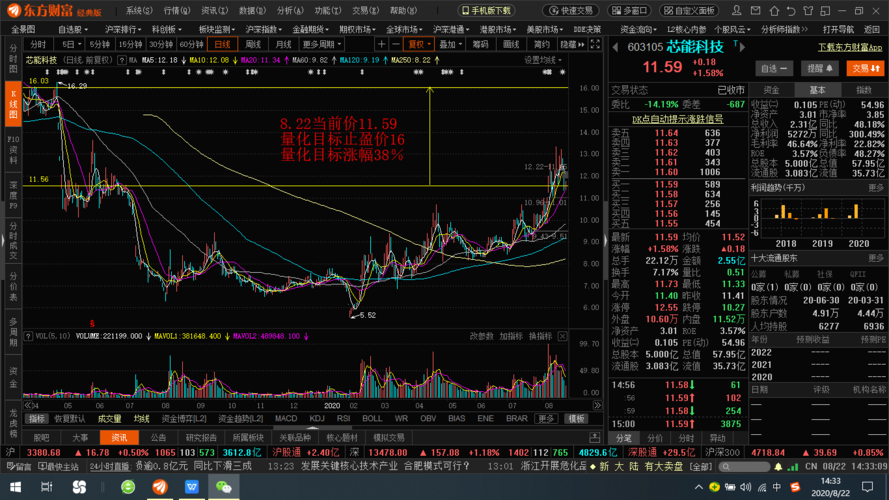Viewport: 889px width, 500px height.
Task: Click the undo back arrow icon
Action: coord(791,10)
